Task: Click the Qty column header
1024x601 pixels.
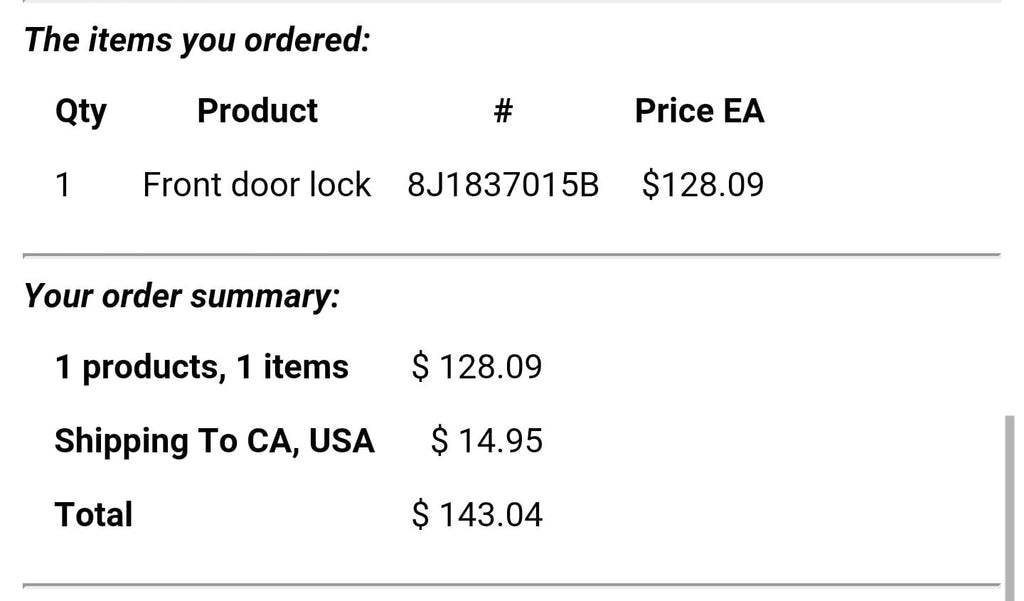Action: [81, 112]
